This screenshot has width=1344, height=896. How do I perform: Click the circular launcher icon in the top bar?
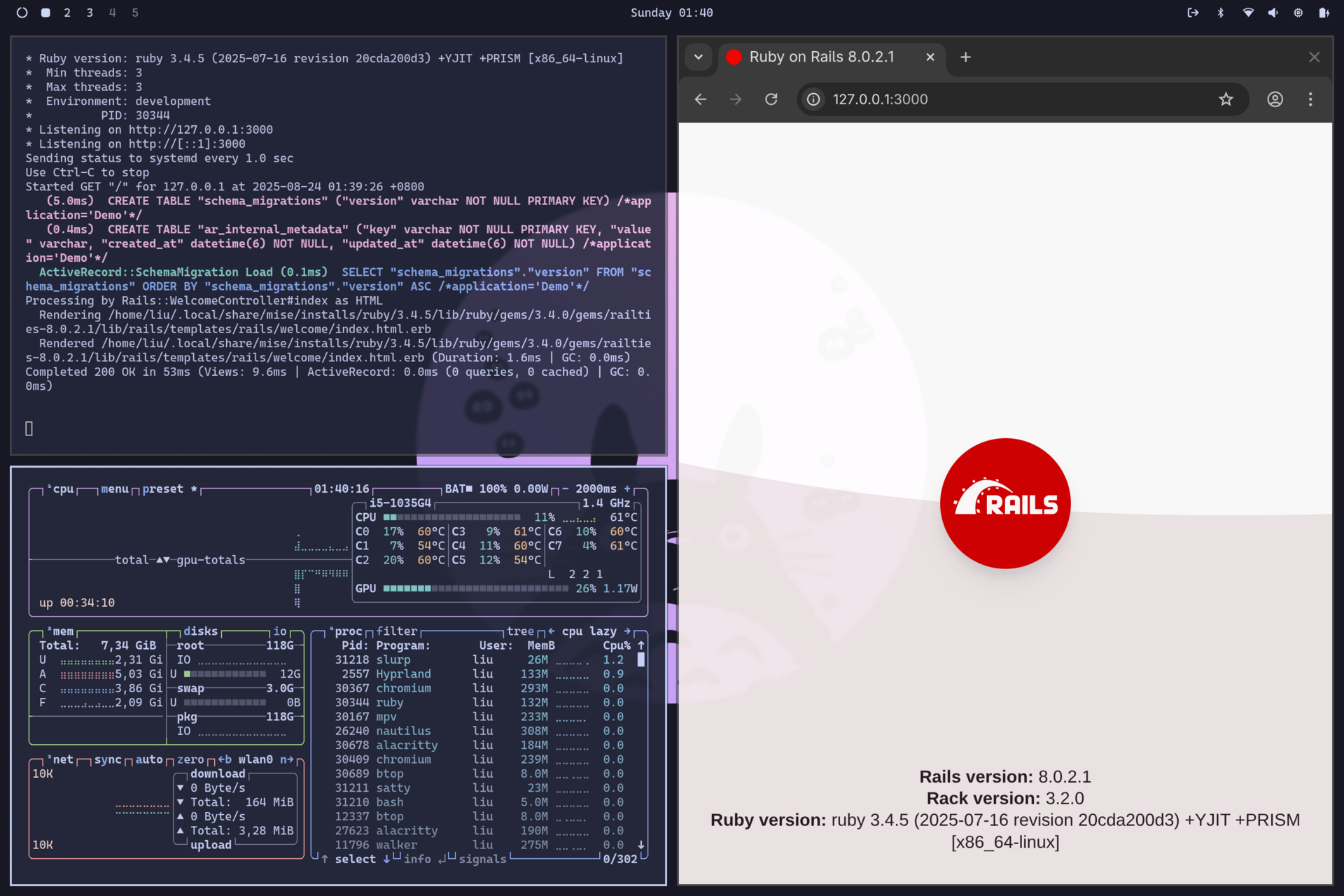22,13
